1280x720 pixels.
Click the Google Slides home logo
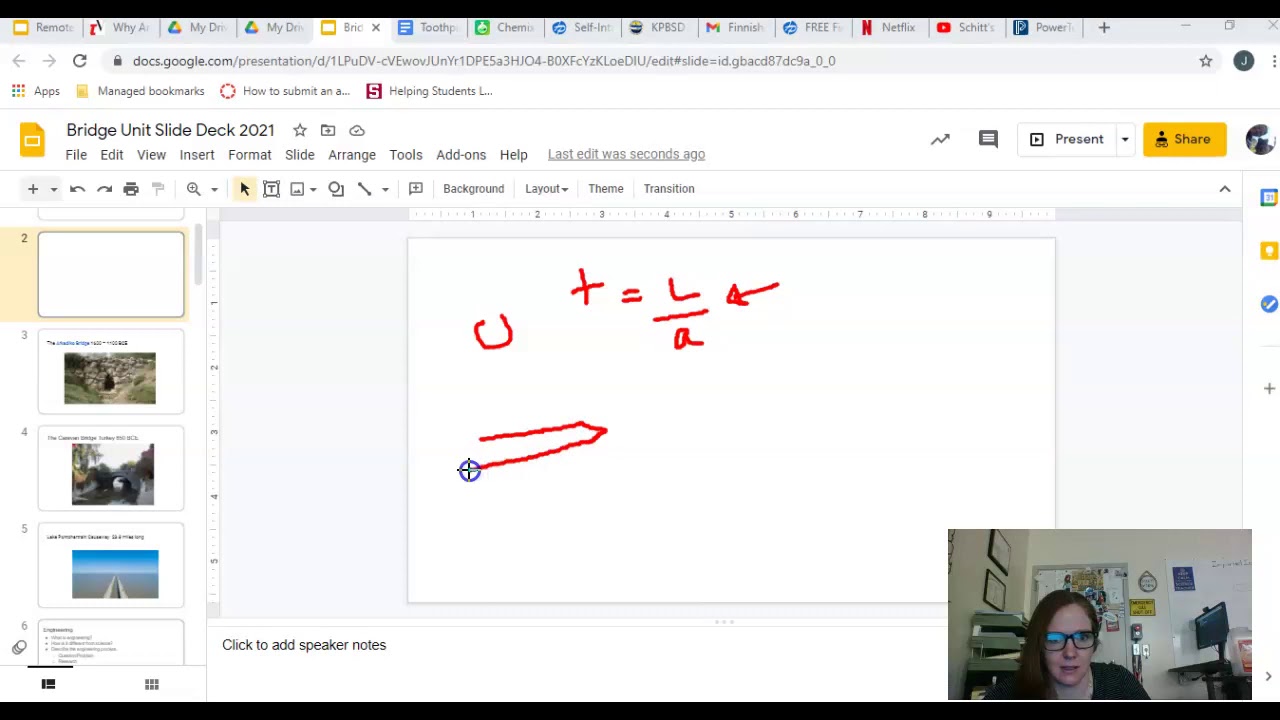point(32,140)
